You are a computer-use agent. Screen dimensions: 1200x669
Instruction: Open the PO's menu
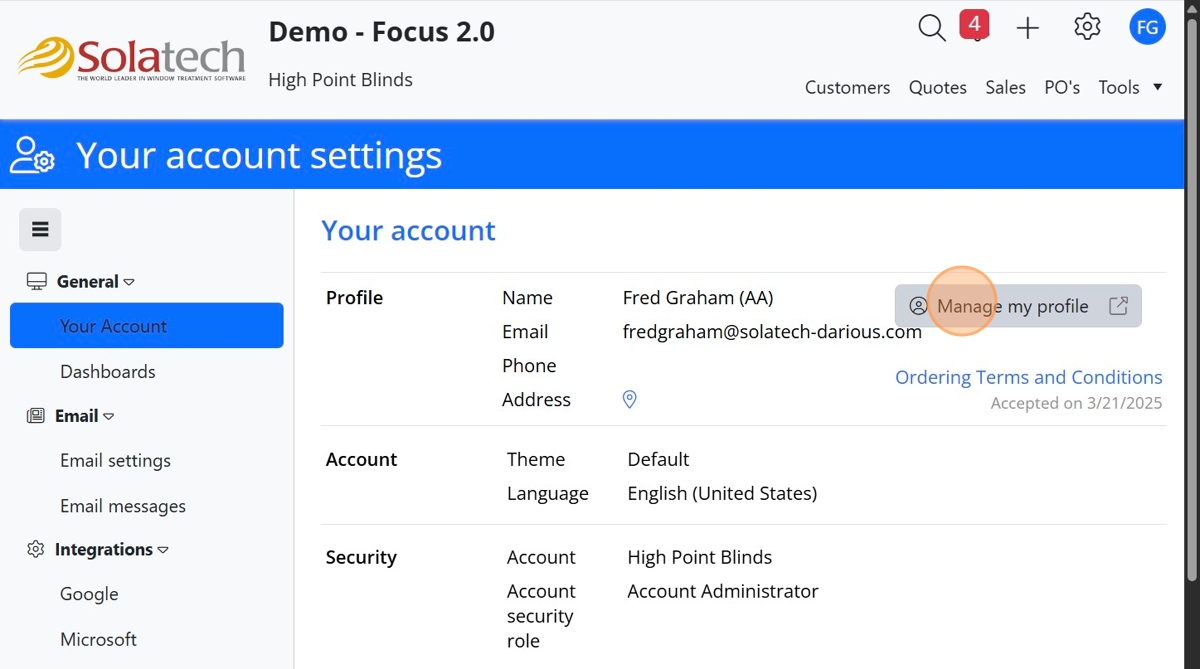pos(1062,87)
